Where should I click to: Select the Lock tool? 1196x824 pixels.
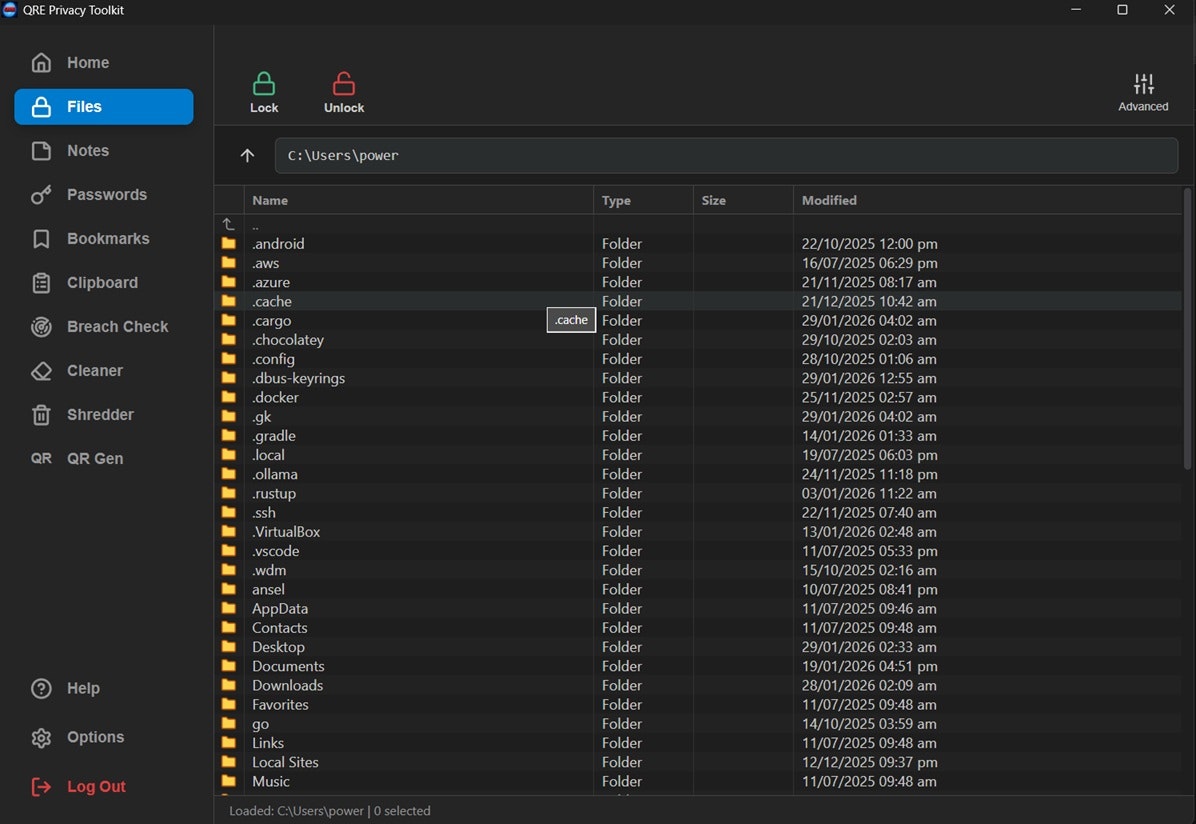pos(264,90)
